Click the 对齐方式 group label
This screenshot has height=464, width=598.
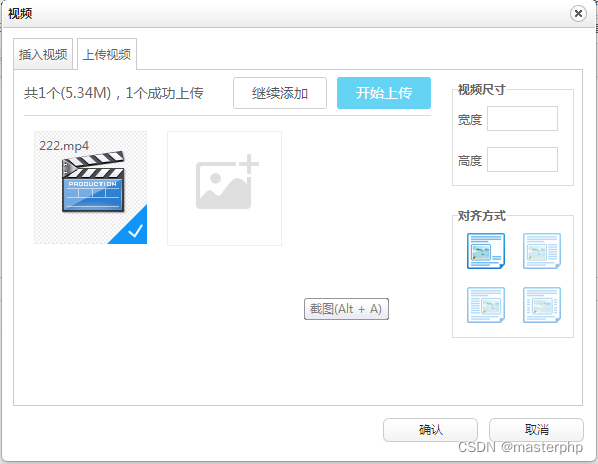click(x=481, y=216)
